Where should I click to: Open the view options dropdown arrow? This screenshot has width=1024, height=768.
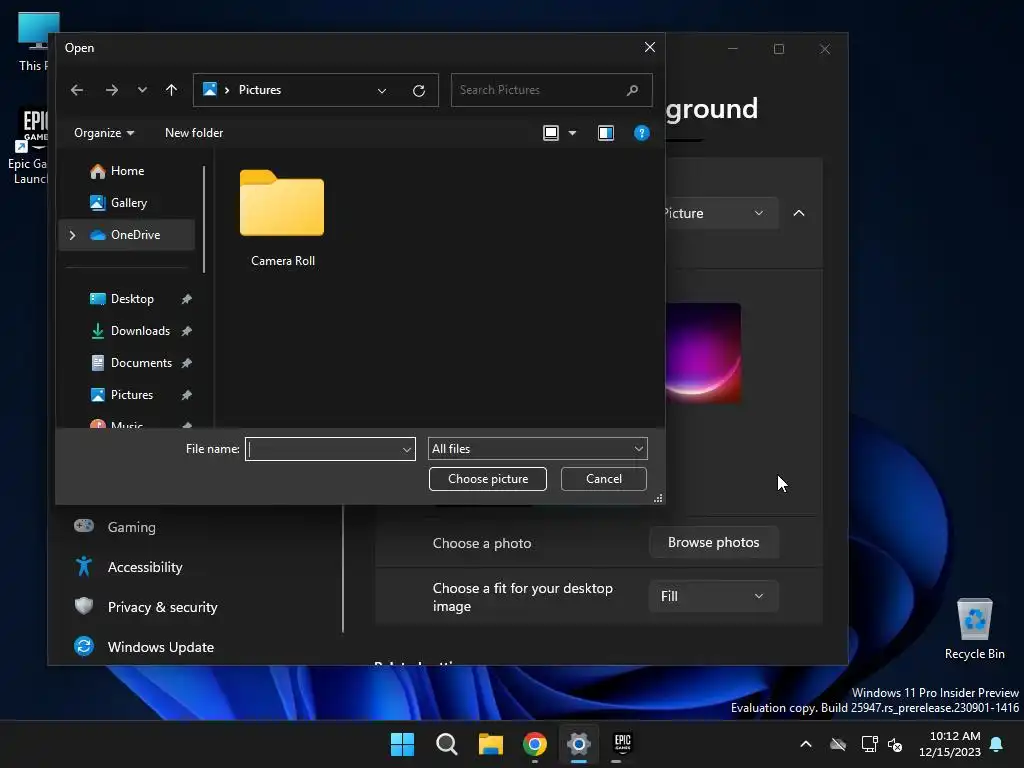pyautogui.click(x=572, y=133)
